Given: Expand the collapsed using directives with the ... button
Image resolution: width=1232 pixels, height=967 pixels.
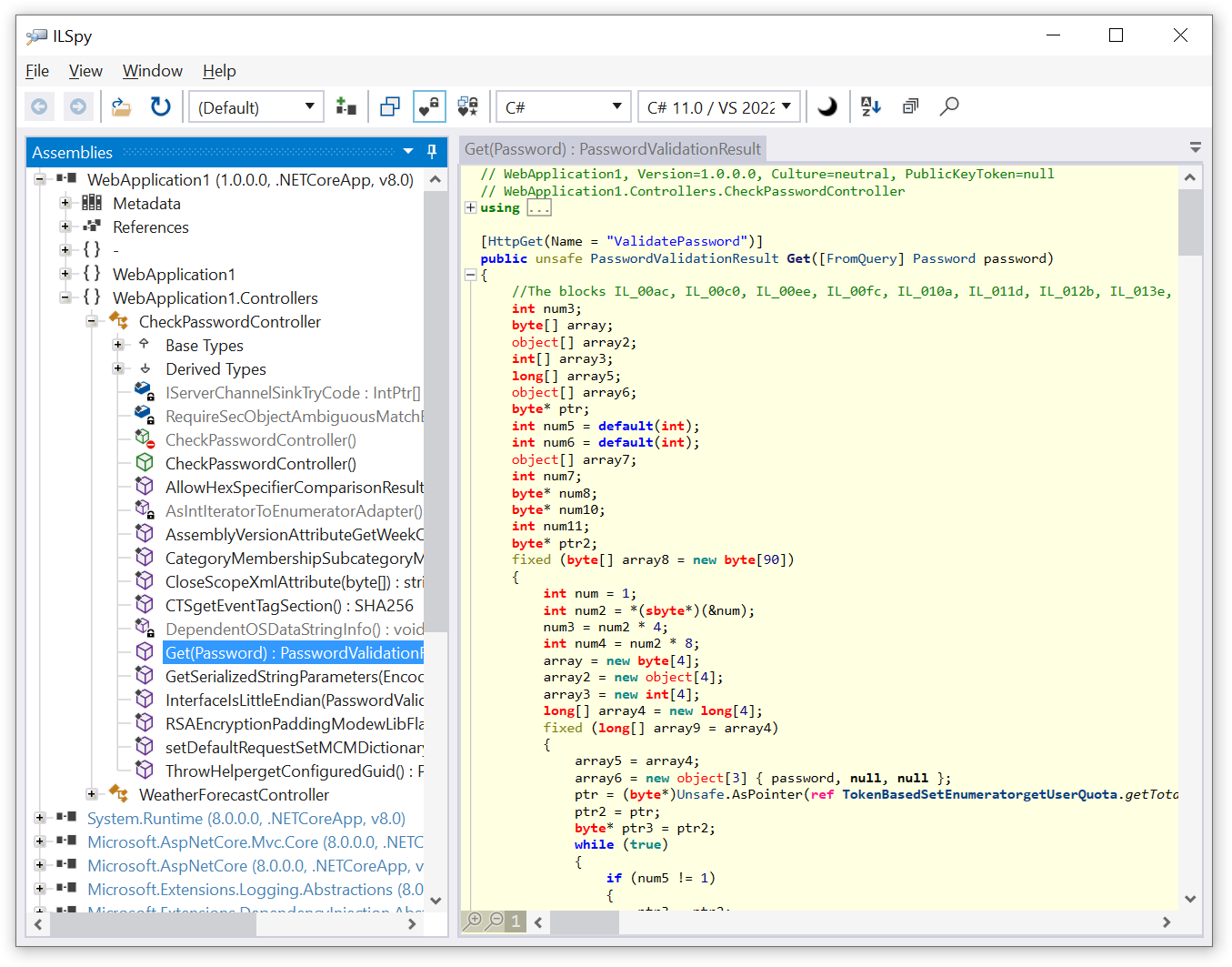Looking at the screenshot, I should tap(538, 206).
